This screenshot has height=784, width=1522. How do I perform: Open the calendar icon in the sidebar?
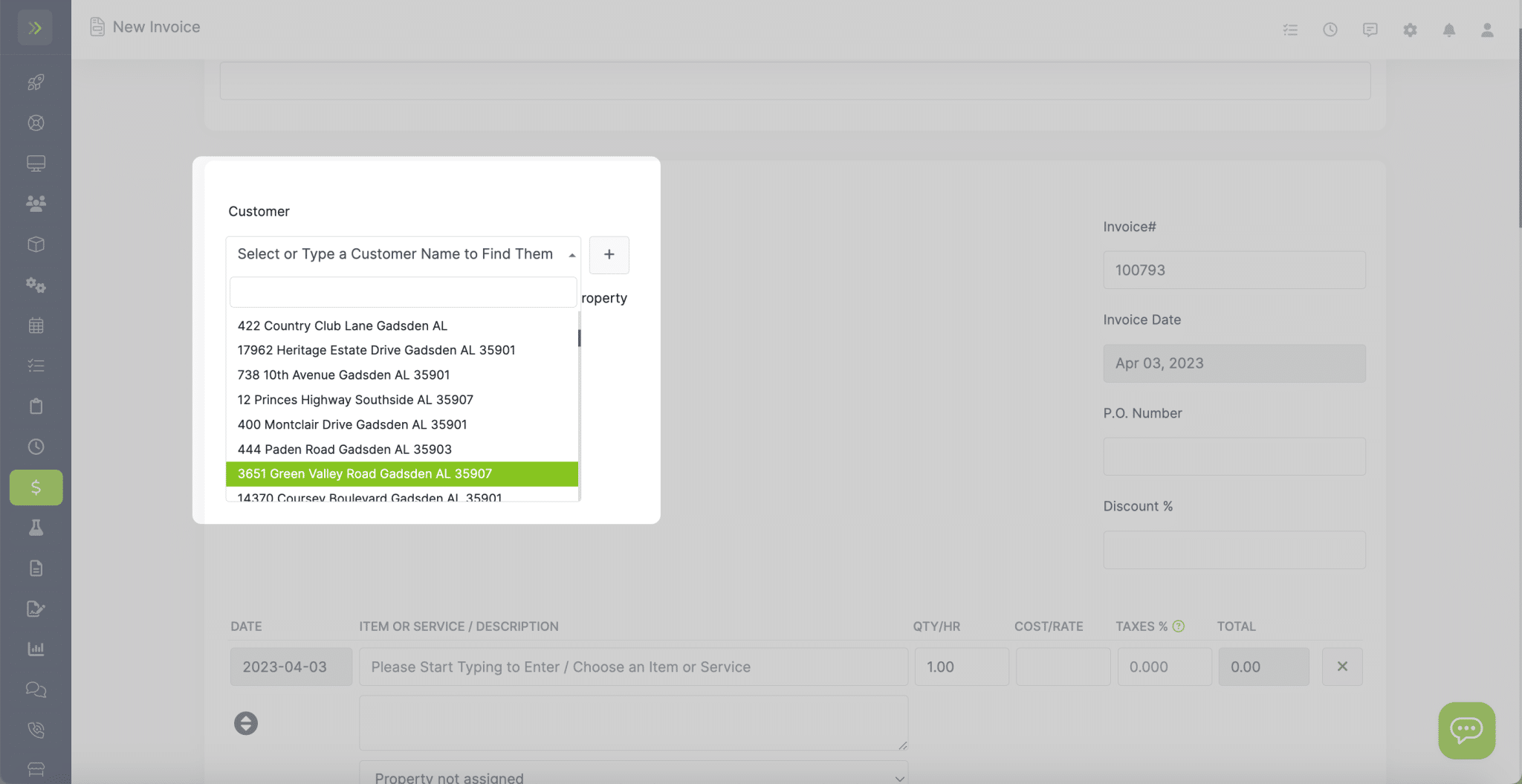point(35,325)
